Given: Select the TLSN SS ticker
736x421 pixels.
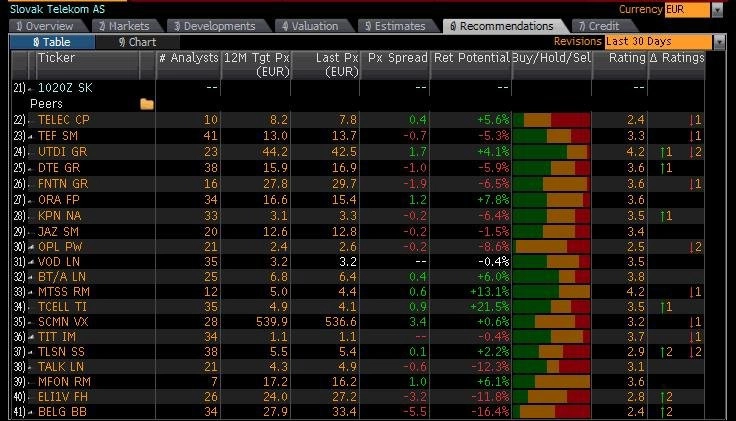Looking at the screenshot, I should 61,352.
